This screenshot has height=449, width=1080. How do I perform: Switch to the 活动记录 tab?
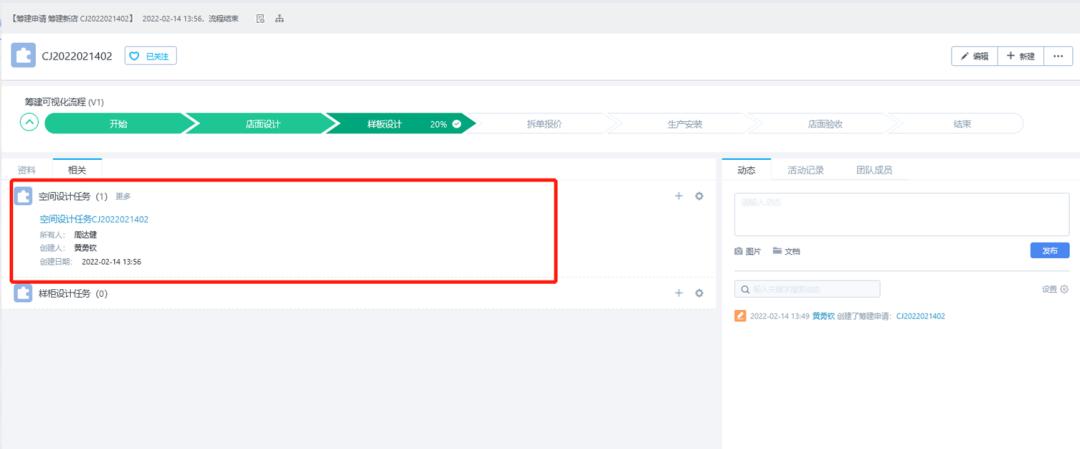[x=805, y=169]
